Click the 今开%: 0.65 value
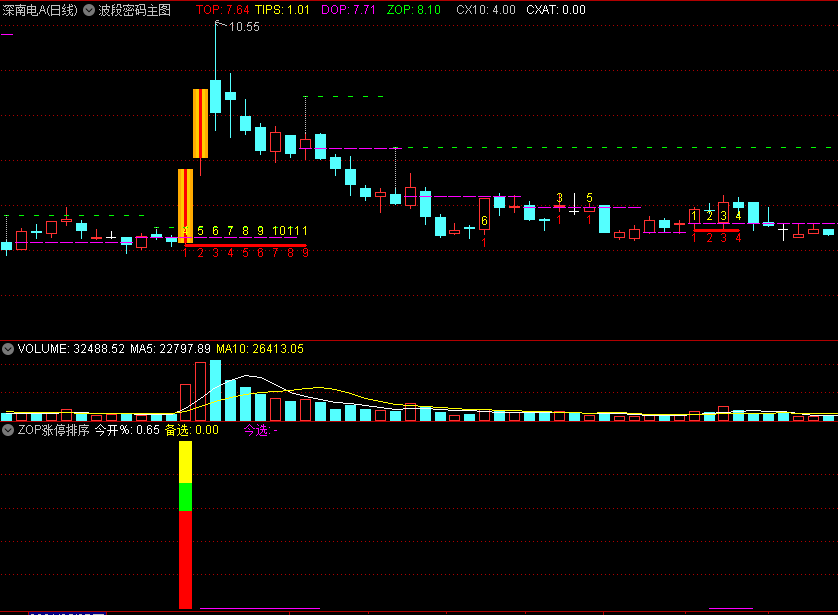Image resolution: width=838 pixels, height=615 pixels. pos(127,430)
